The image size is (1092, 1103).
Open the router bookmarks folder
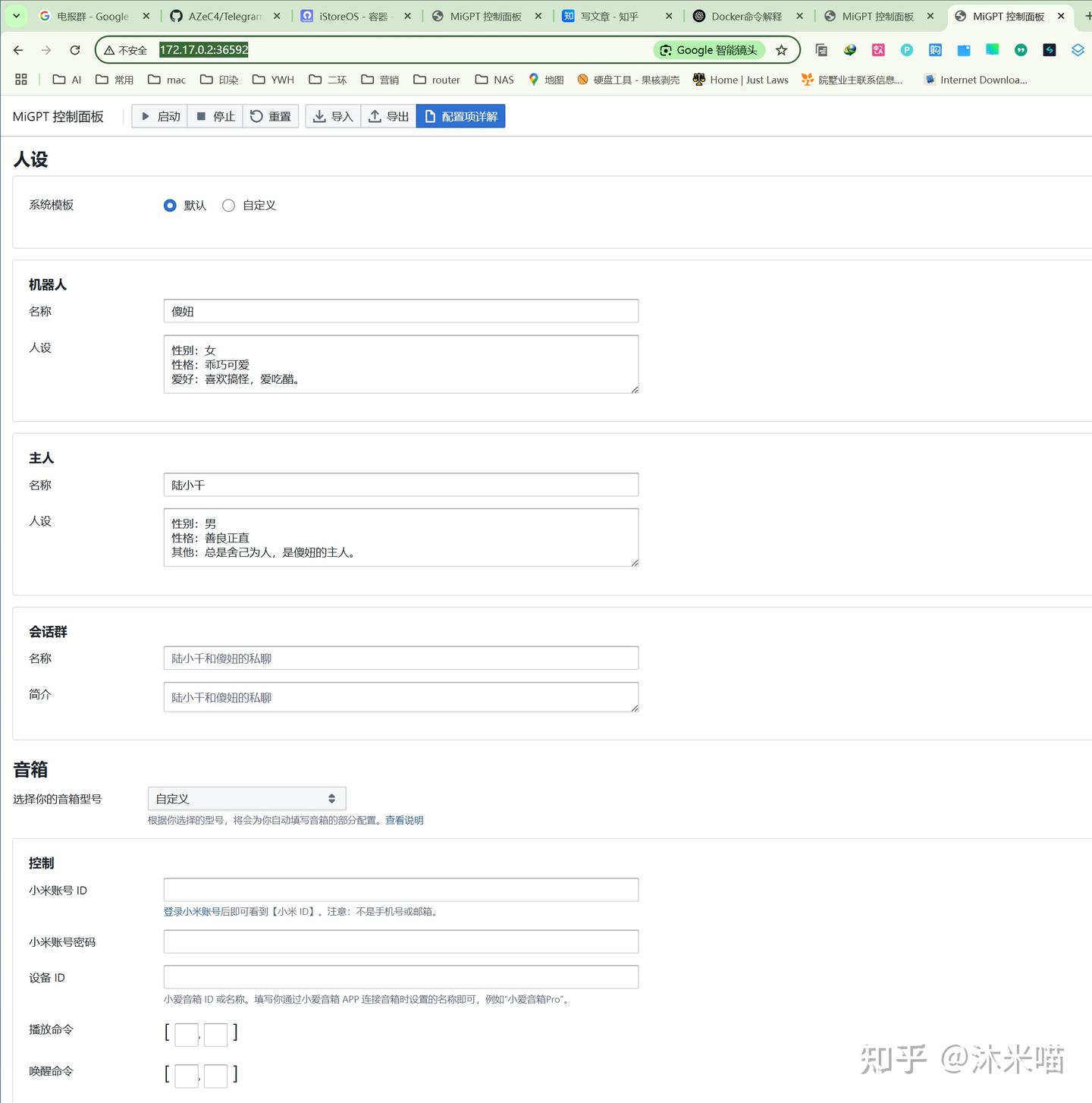pos(437,80)
